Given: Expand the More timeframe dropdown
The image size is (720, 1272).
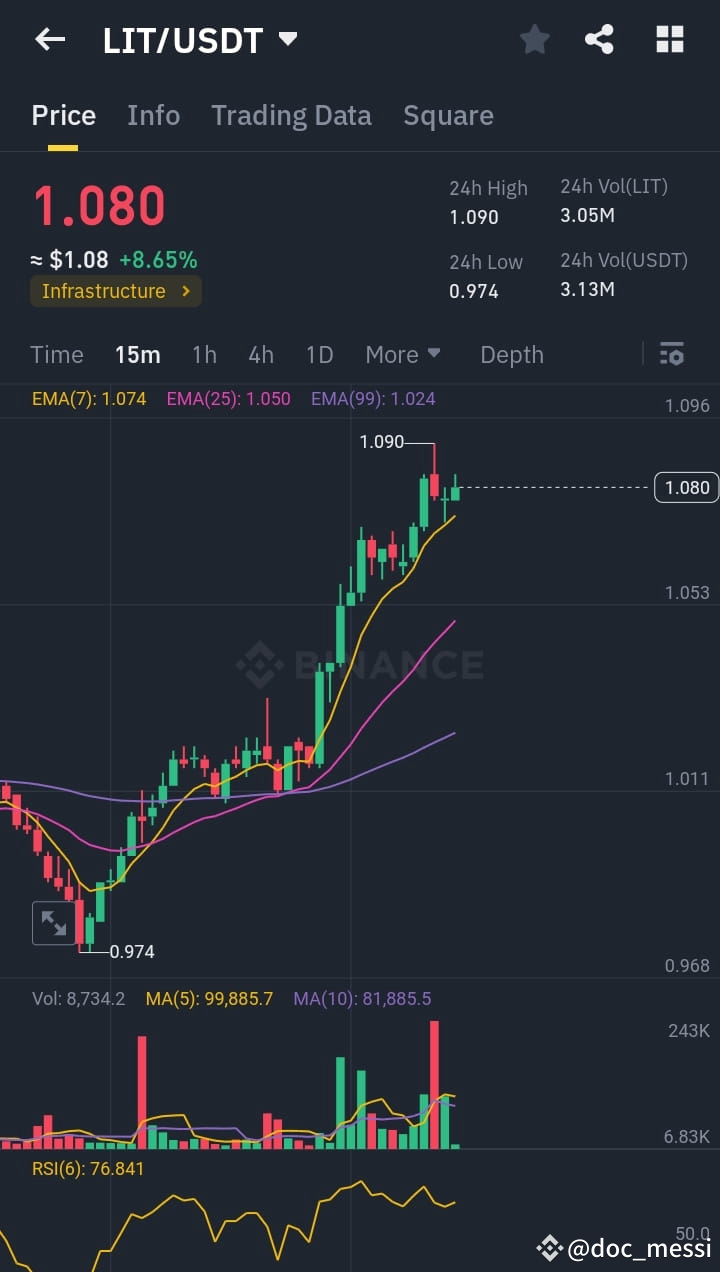Looking at the screenshot, I should (403, 354).
